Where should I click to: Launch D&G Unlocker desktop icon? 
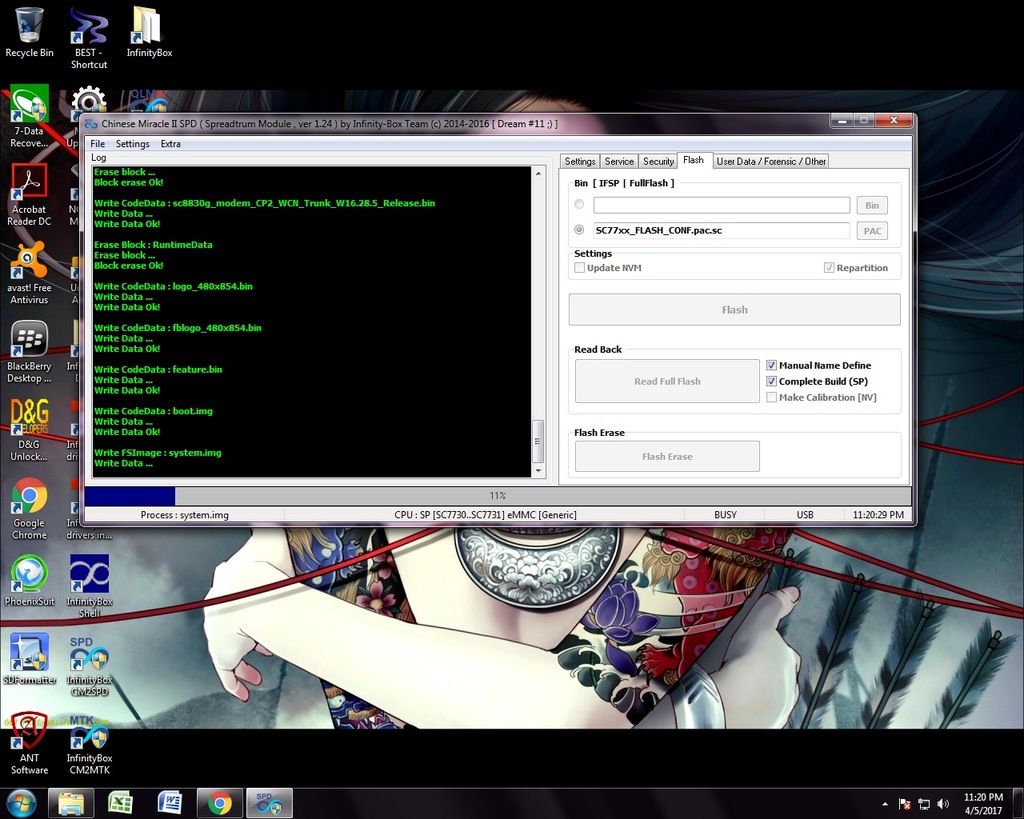tap(29, 430)
